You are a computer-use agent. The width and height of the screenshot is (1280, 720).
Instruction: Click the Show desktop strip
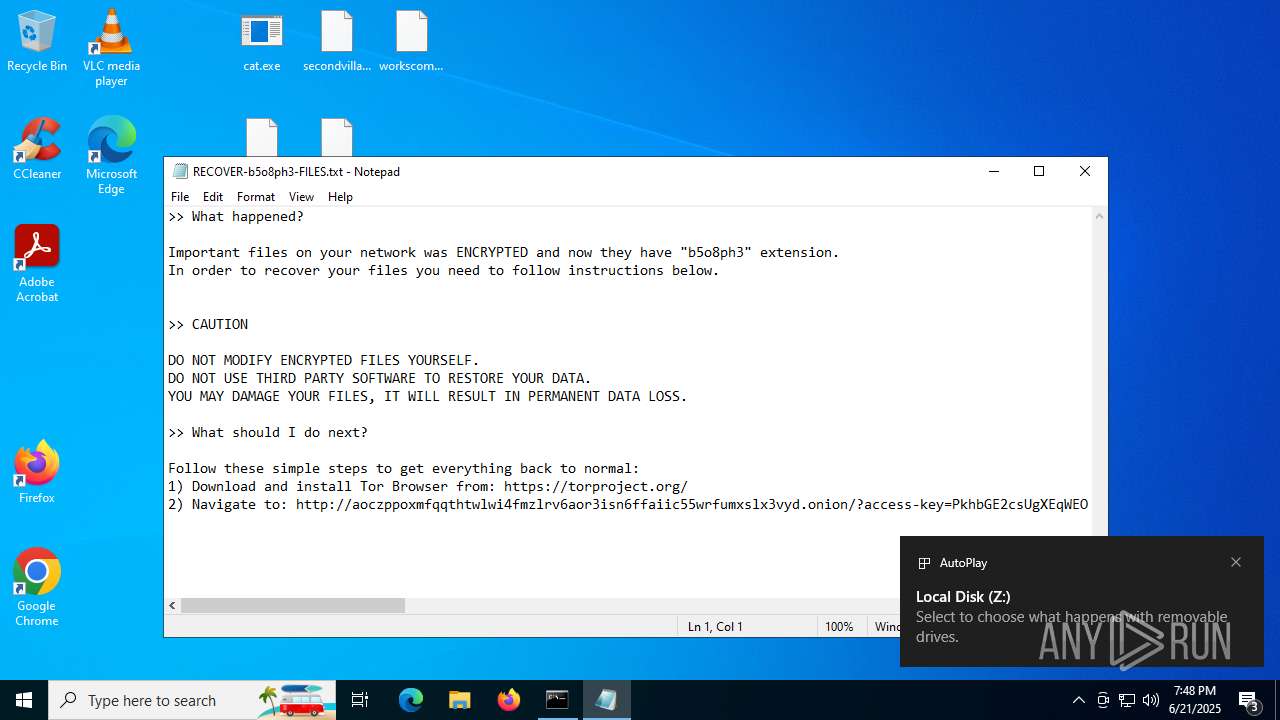(x=1277, y=700)
